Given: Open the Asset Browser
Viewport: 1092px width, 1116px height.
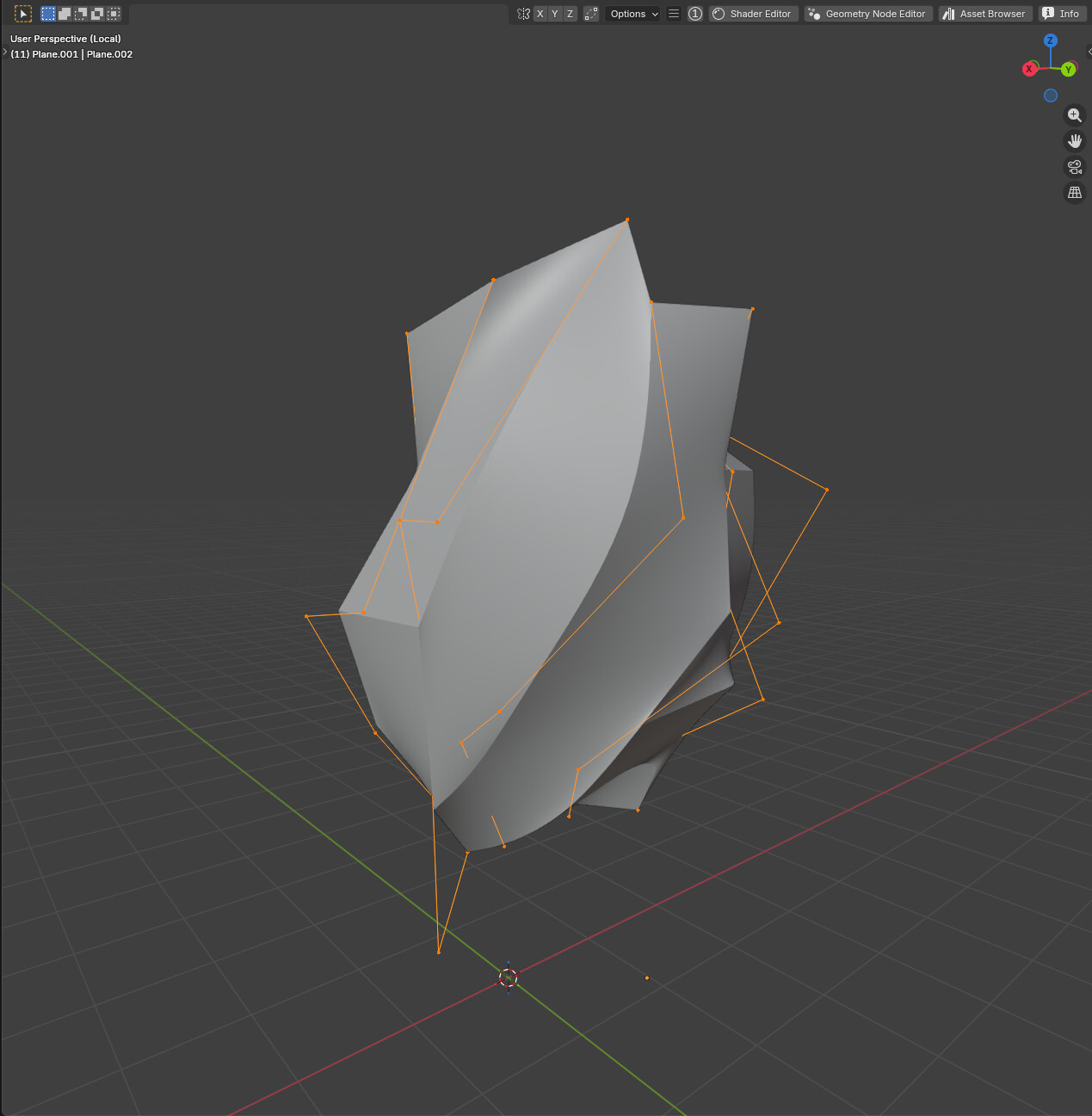Looking at the screenshot, I should [x=984, y=14].
